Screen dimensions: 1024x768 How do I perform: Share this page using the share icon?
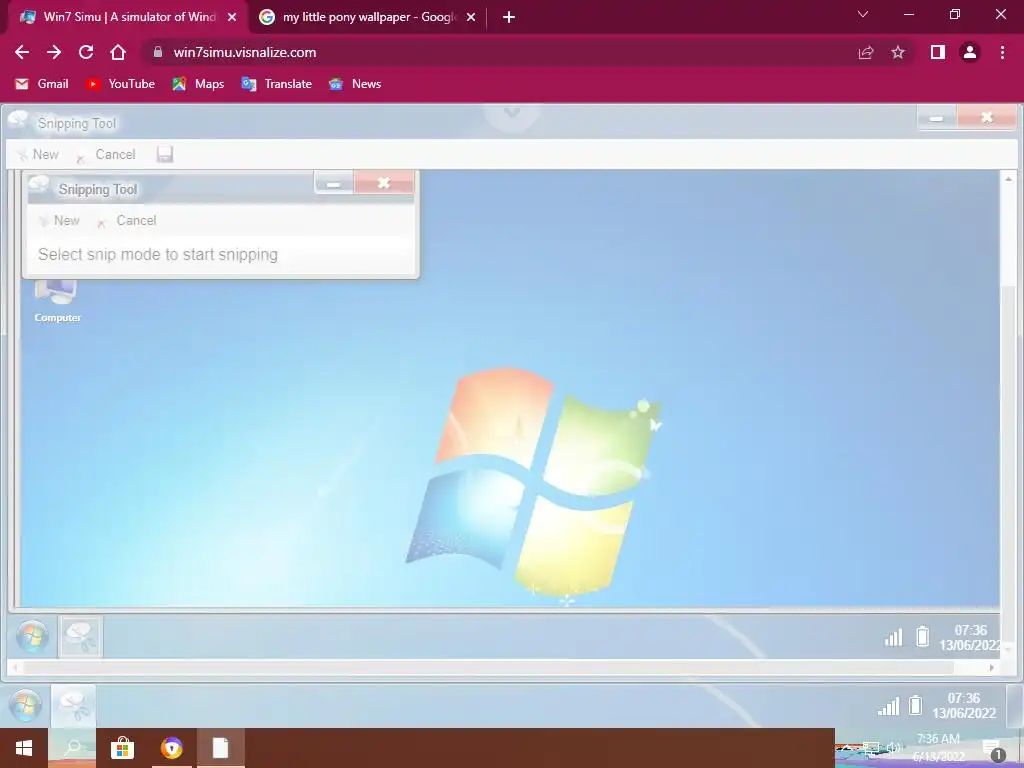pos(866,52)
